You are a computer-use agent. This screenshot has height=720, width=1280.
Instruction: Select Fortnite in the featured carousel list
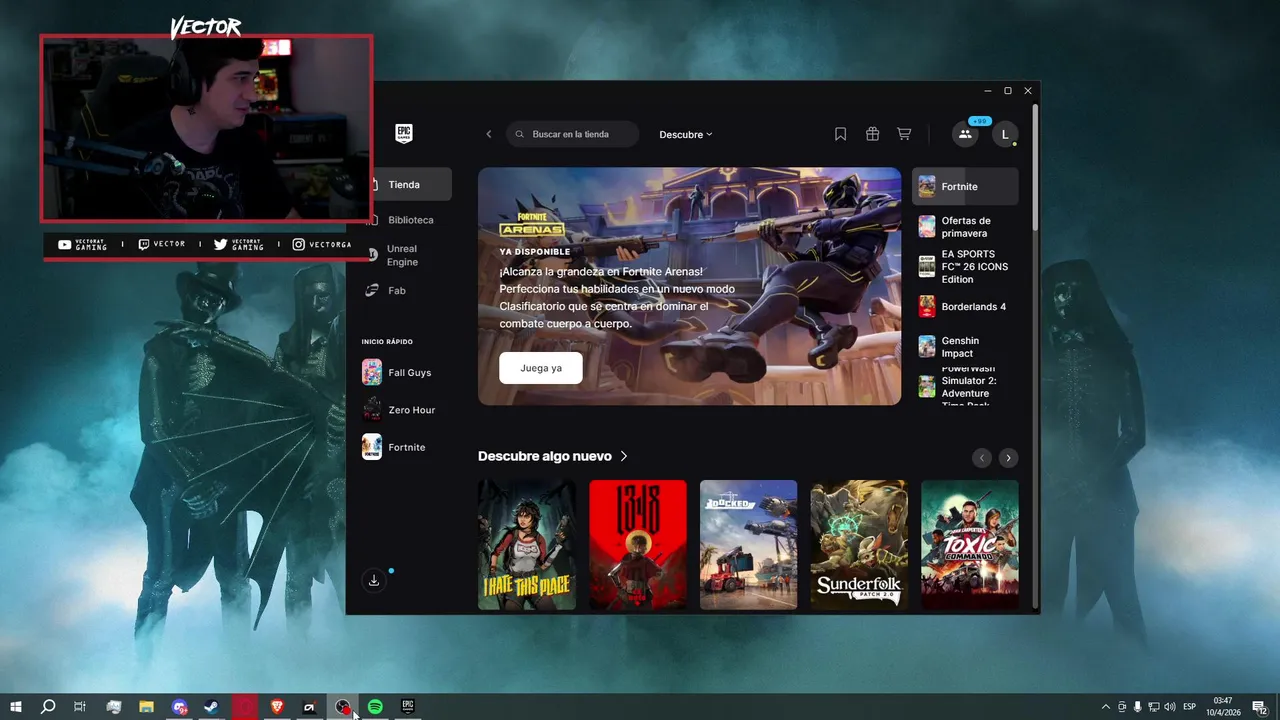tap(965, 186)
